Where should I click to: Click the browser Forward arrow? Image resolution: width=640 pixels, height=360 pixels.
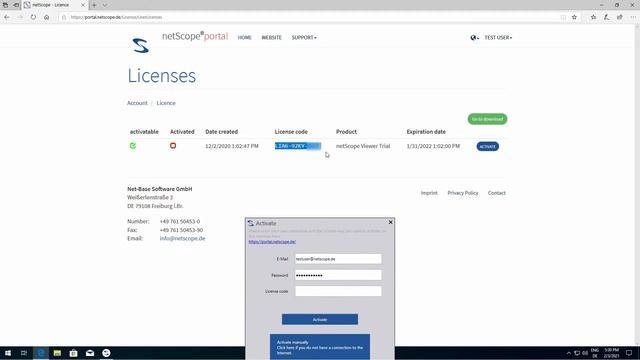pos(20,17)
